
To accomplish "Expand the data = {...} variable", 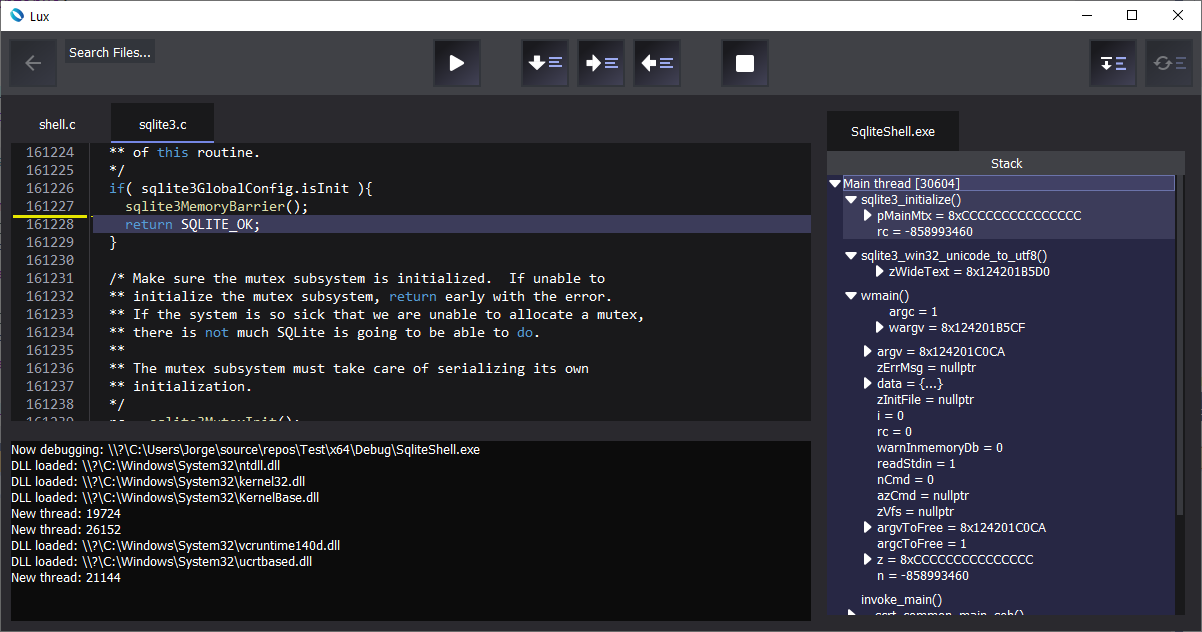I will coord(868,384).
